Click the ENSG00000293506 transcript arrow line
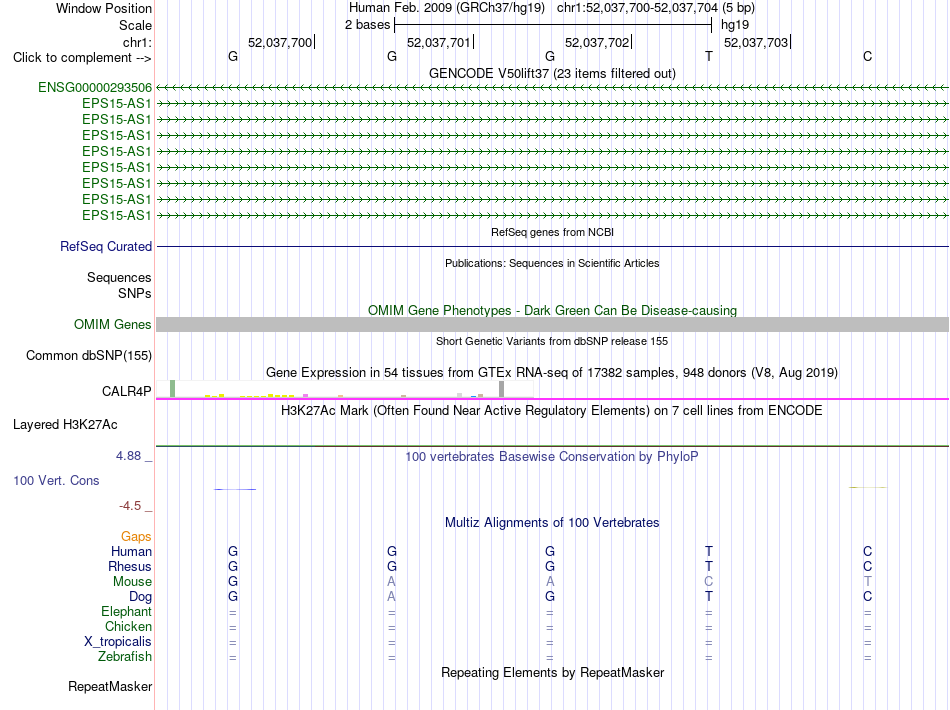 pos(552,87)
